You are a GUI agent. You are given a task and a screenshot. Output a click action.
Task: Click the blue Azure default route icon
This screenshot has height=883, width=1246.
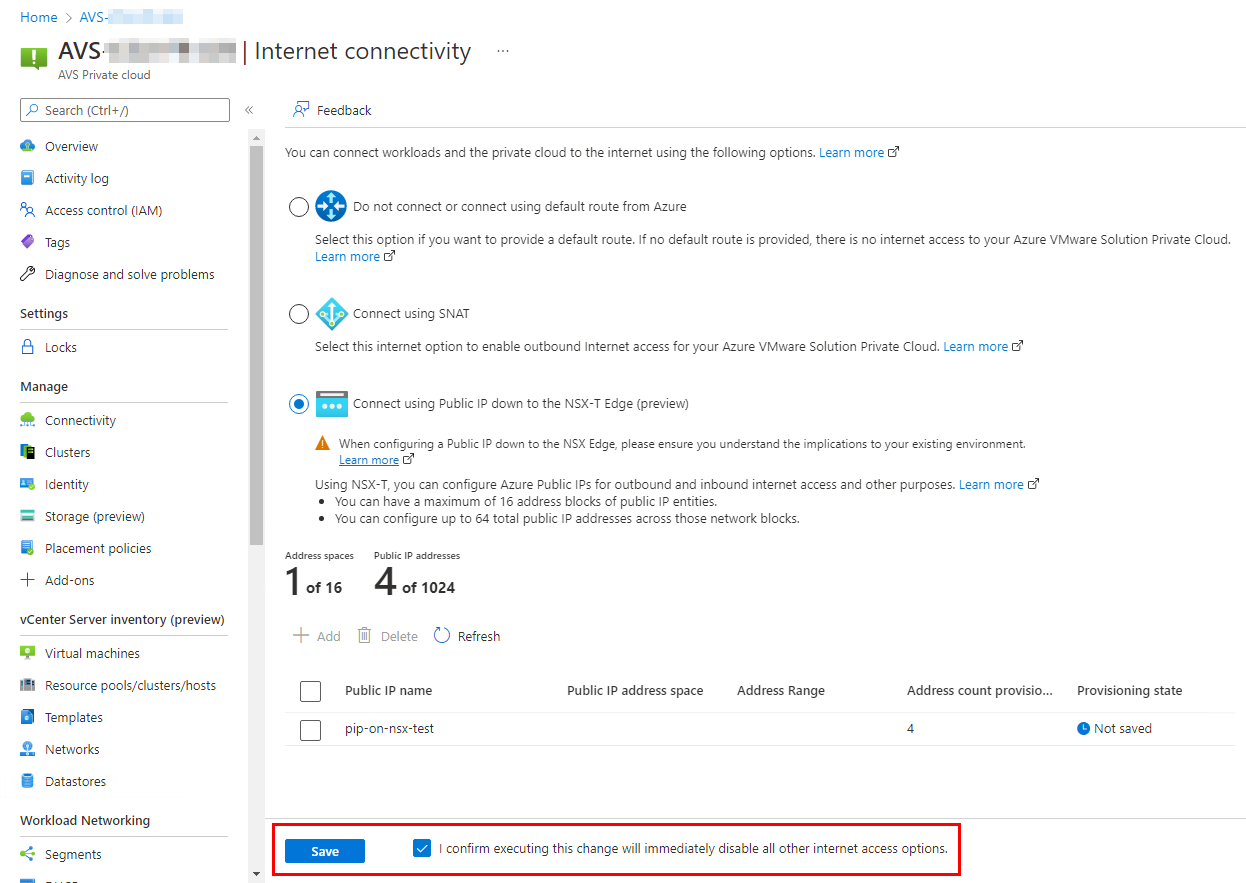tap(331, 206)
